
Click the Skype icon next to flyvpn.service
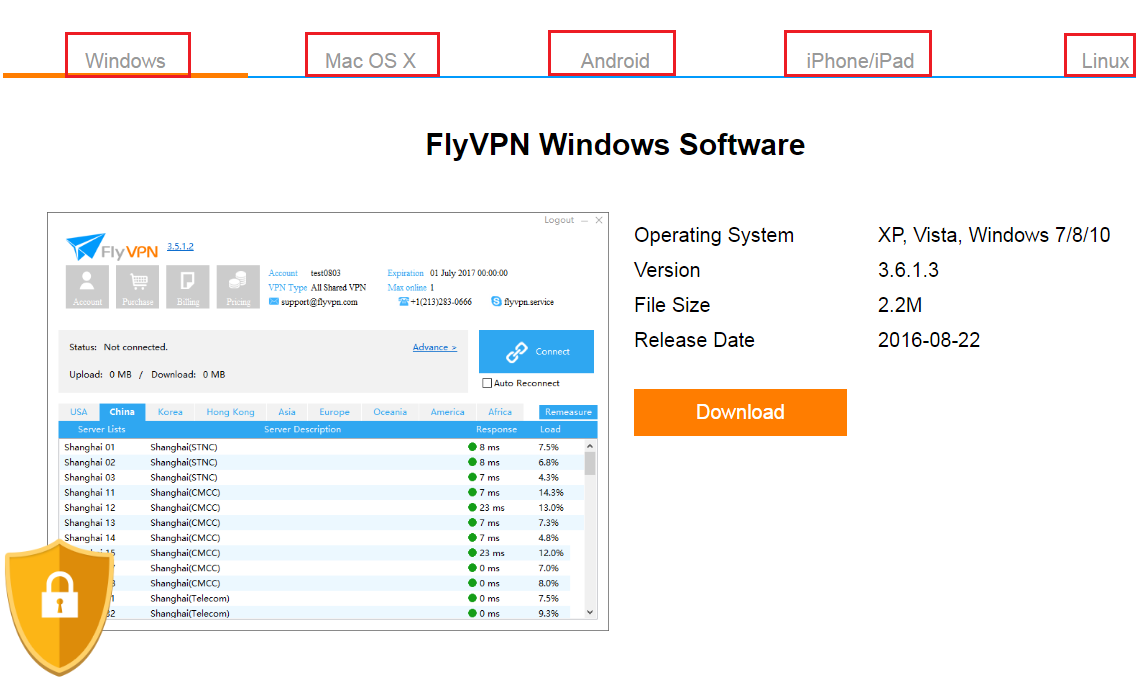click(496, 302)
